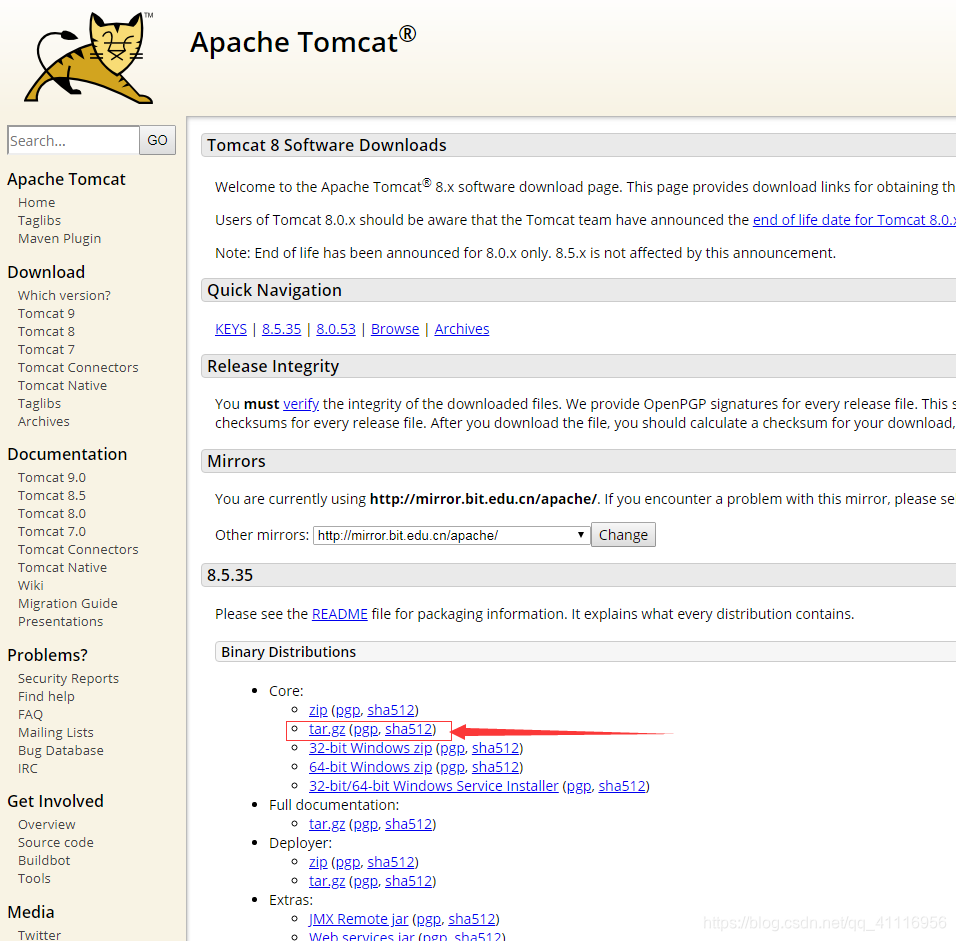
Task: Download Deployer tar.gz file
Action: [327, 881]
